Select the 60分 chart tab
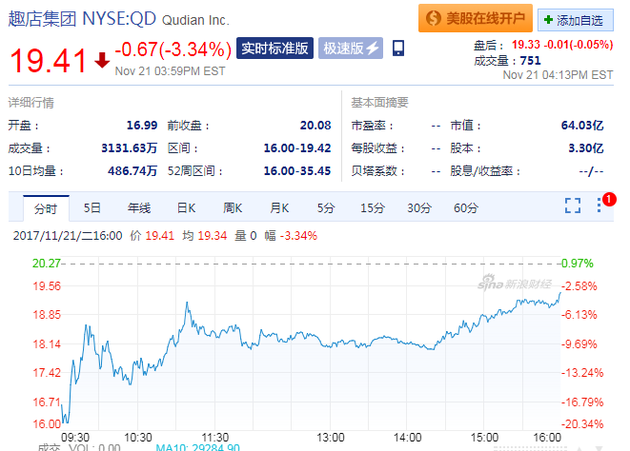The width and height of the screenshot is (630, 451). (466, 208)
